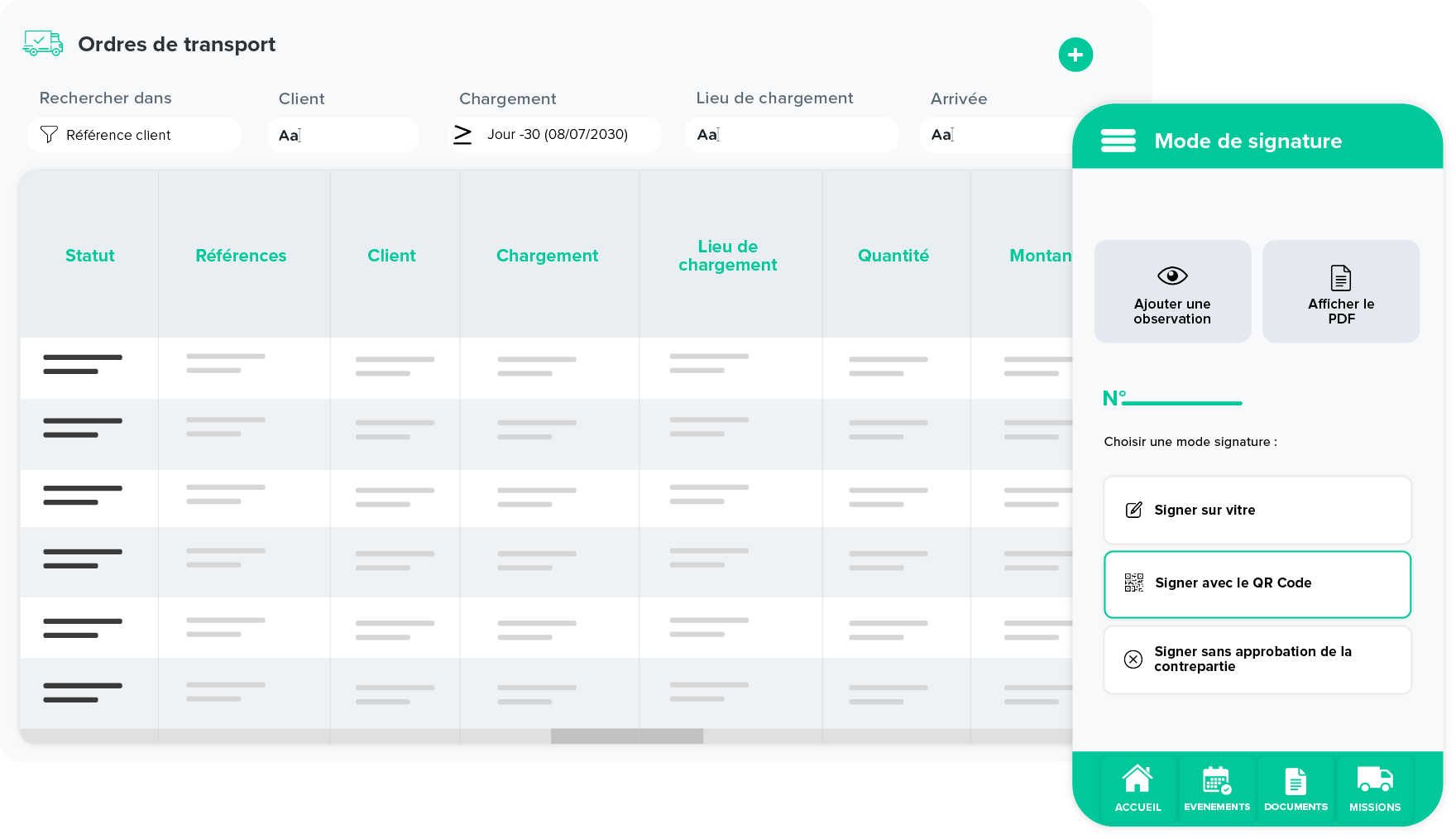Click the document icon in Afficher le PDF
1456x839 pixels.
(1341, 278)
